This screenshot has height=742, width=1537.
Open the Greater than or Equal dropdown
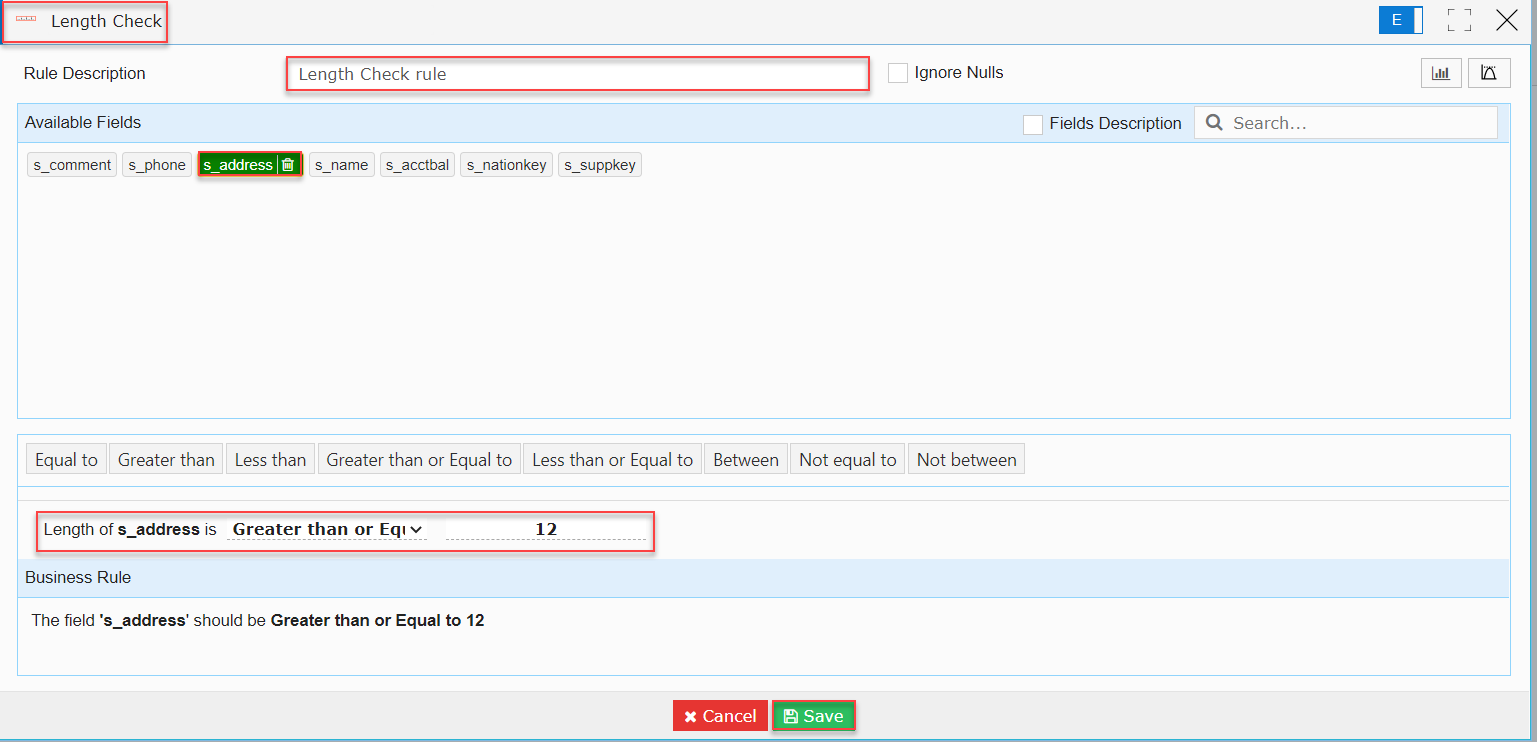pos(326,530)
